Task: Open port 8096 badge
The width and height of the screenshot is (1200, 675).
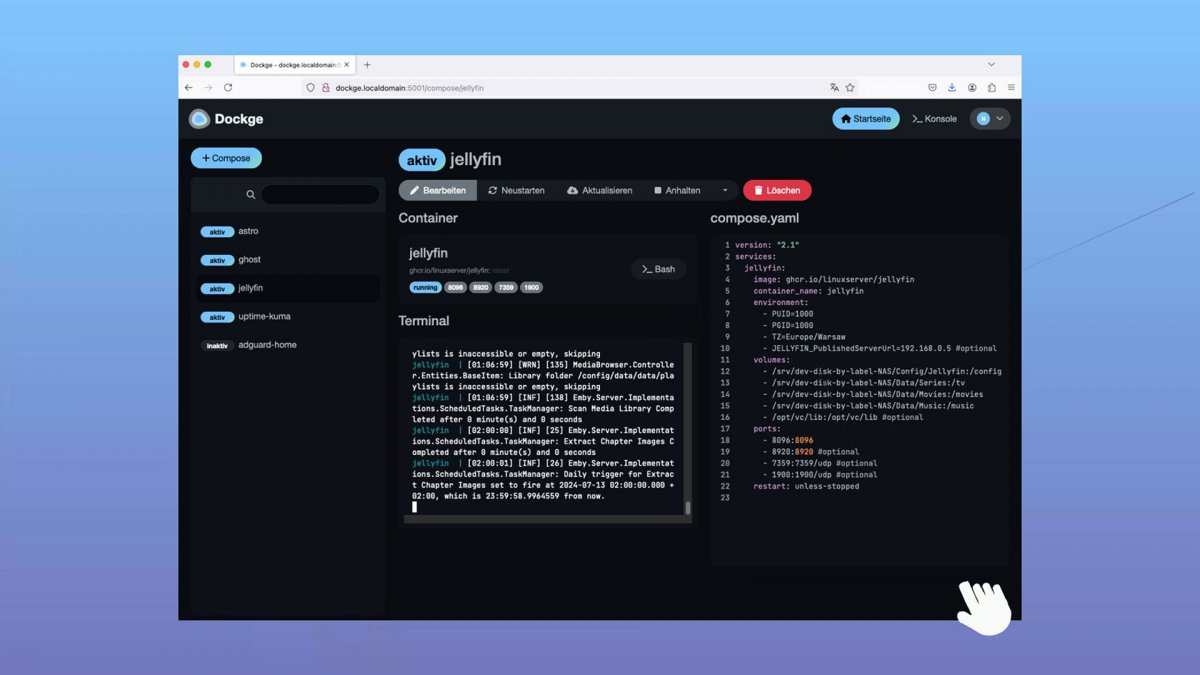Action: (456, 288)
